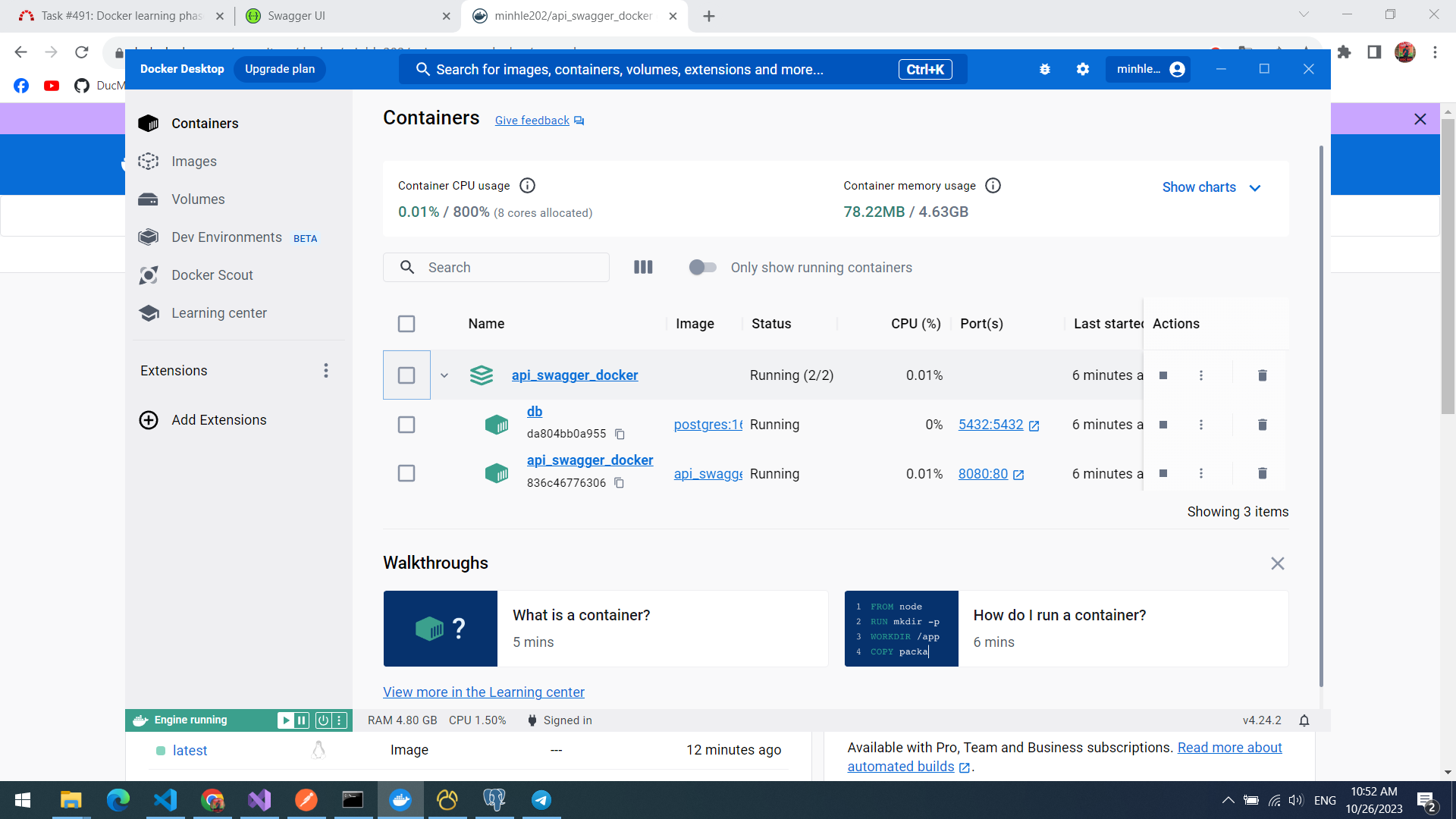
Task: Click the Upgrade plan button
Action: tap(279, 69)
